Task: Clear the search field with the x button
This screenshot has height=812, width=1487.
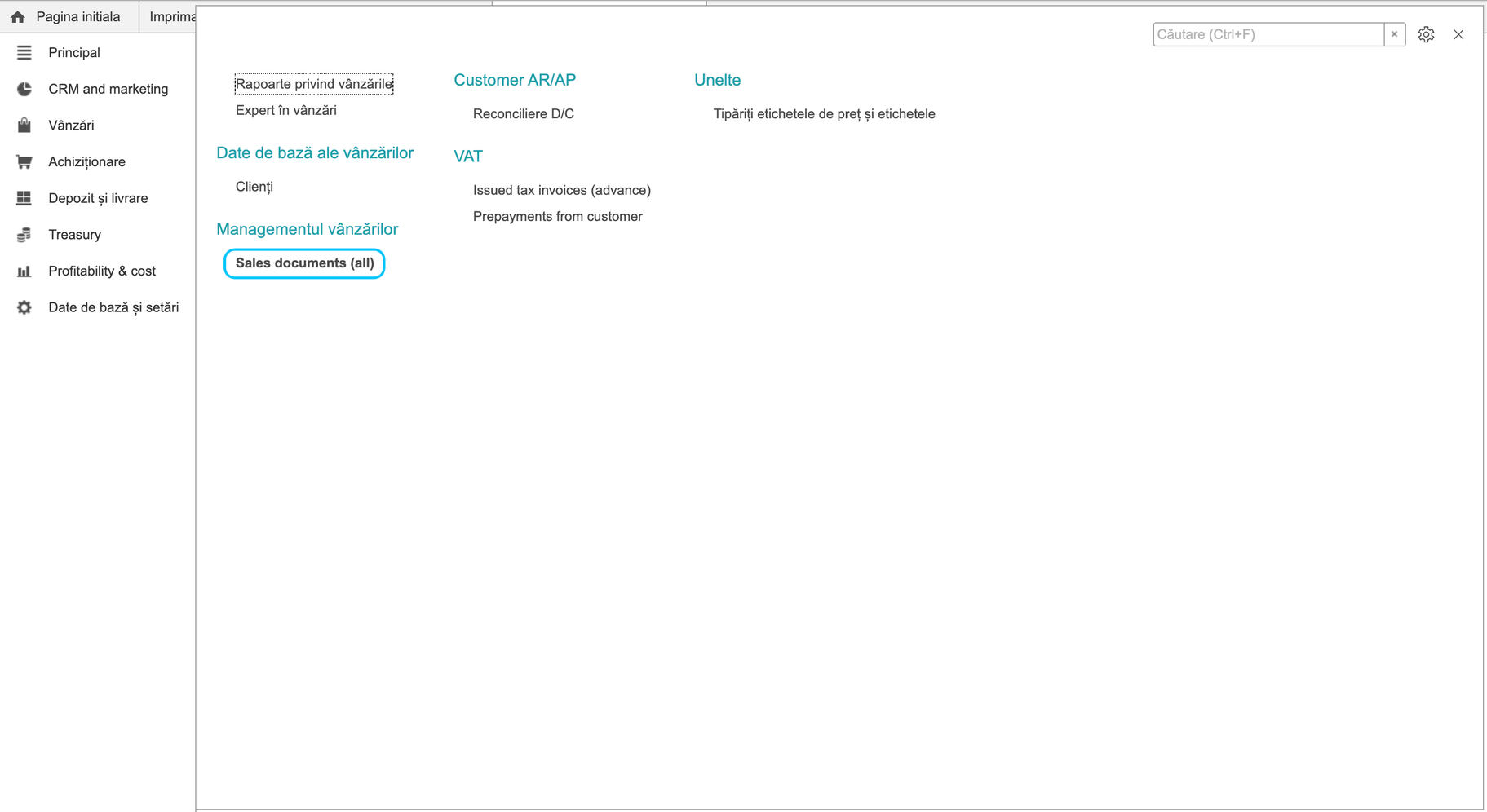Action: pos(1395,34)
